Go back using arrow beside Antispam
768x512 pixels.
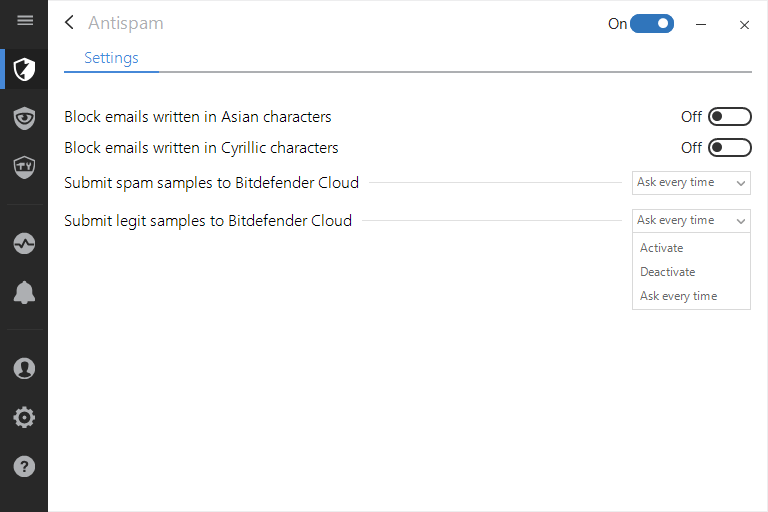coord(69,23)
